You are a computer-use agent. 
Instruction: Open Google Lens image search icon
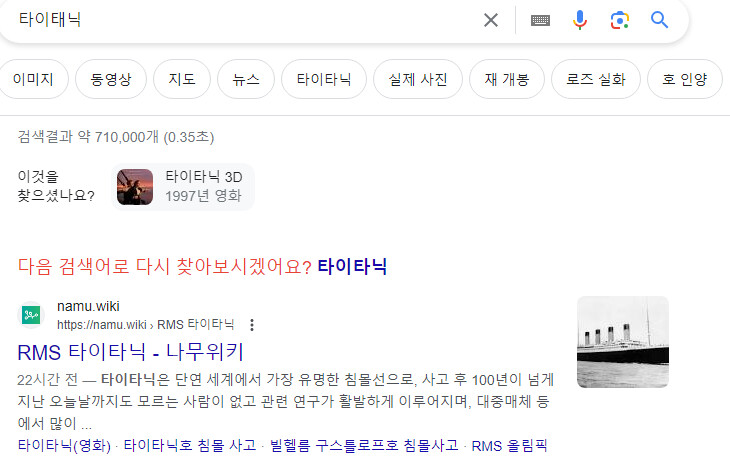pos(620,20)
